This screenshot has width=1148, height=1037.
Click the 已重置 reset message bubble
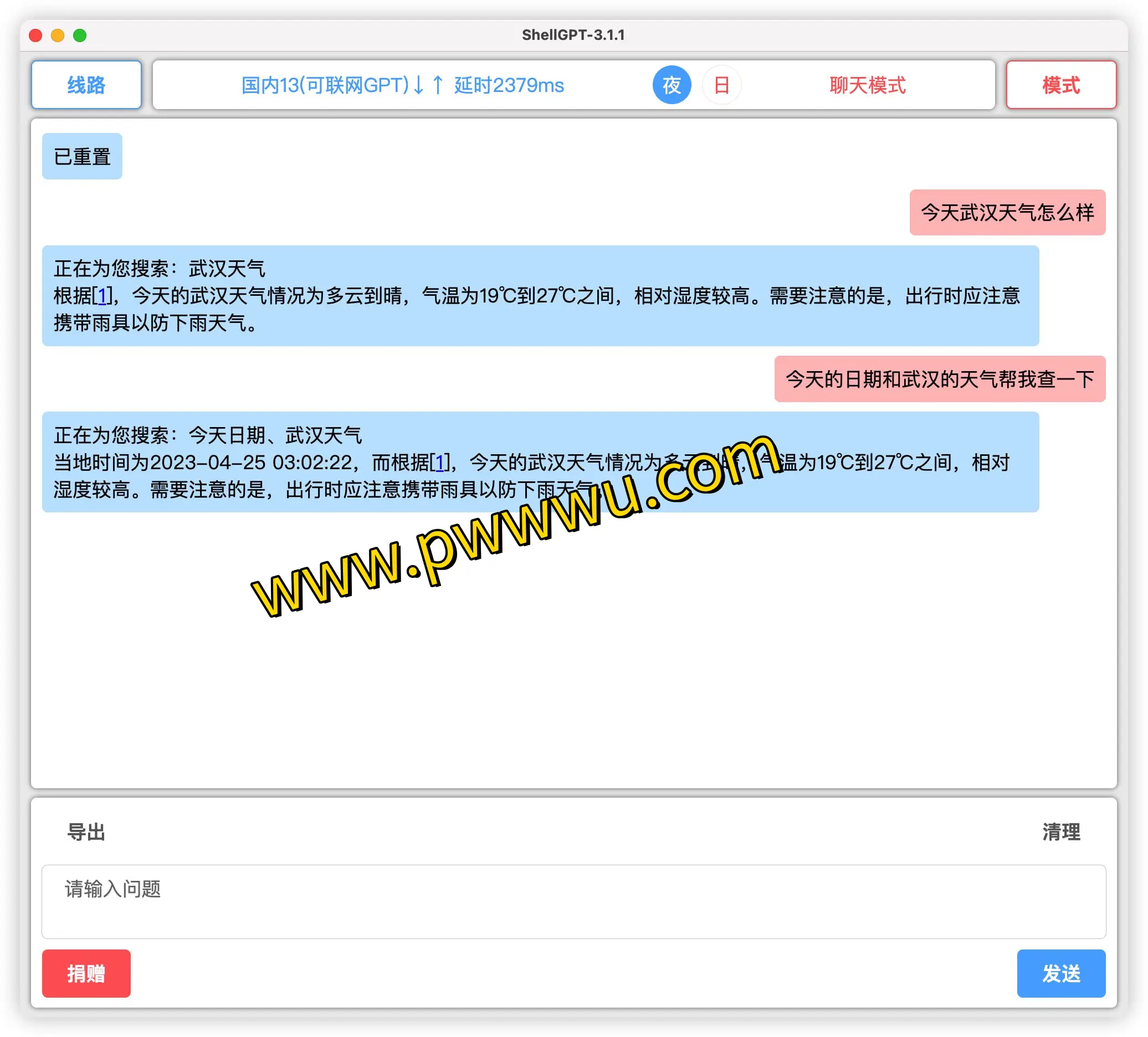pyautogui.click(x=82, y=156)
